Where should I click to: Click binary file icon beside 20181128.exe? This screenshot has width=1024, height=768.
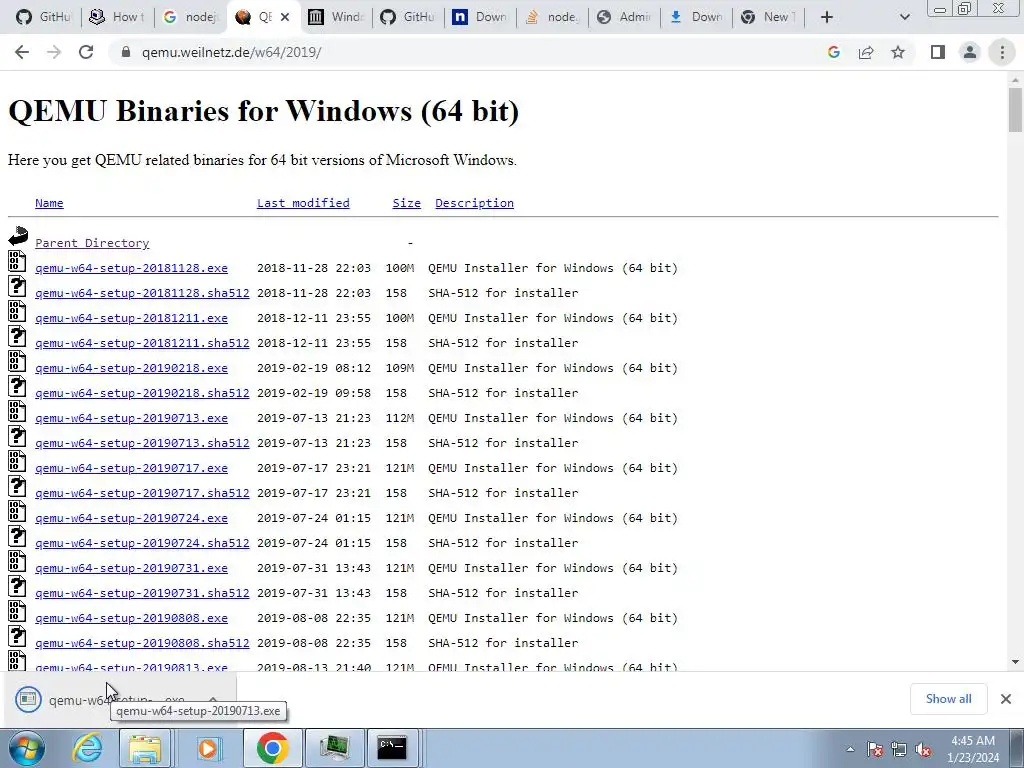coord(17,261)
